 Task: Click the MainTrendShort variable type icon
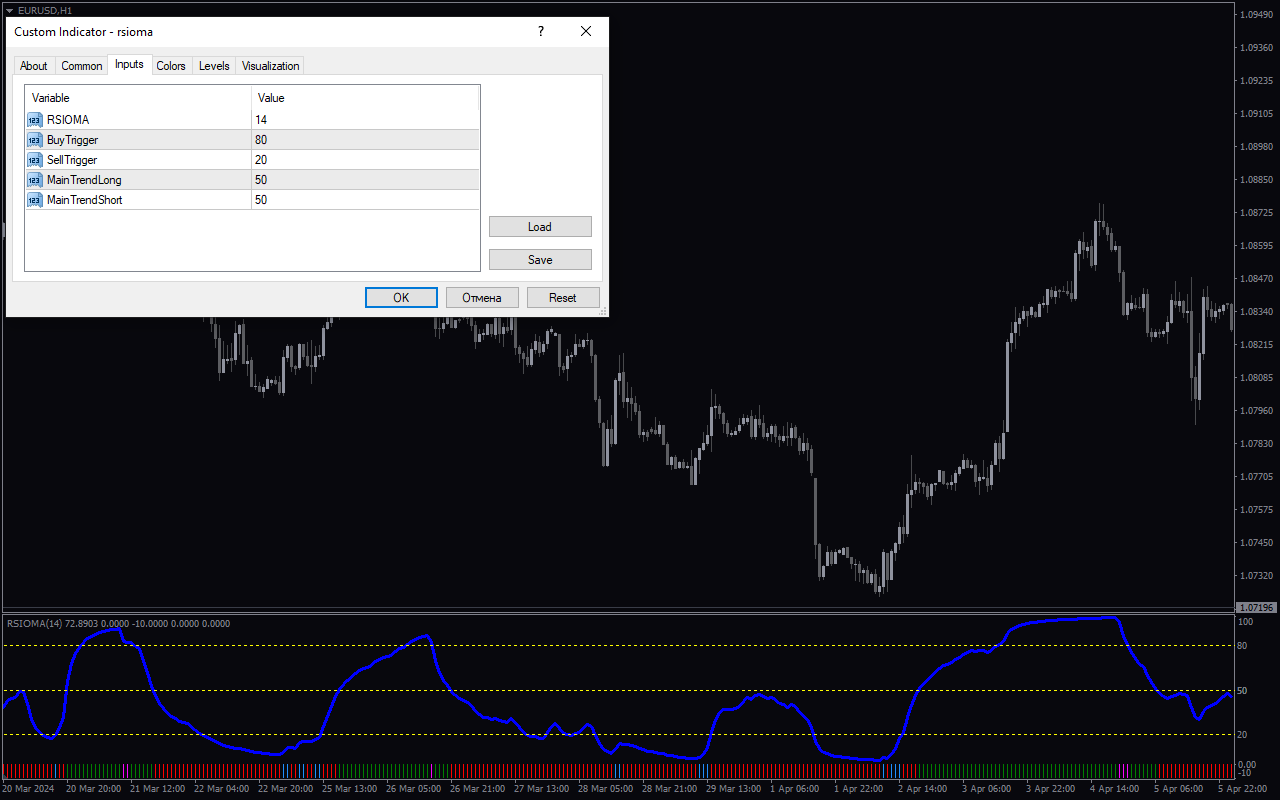pos(35,200)
